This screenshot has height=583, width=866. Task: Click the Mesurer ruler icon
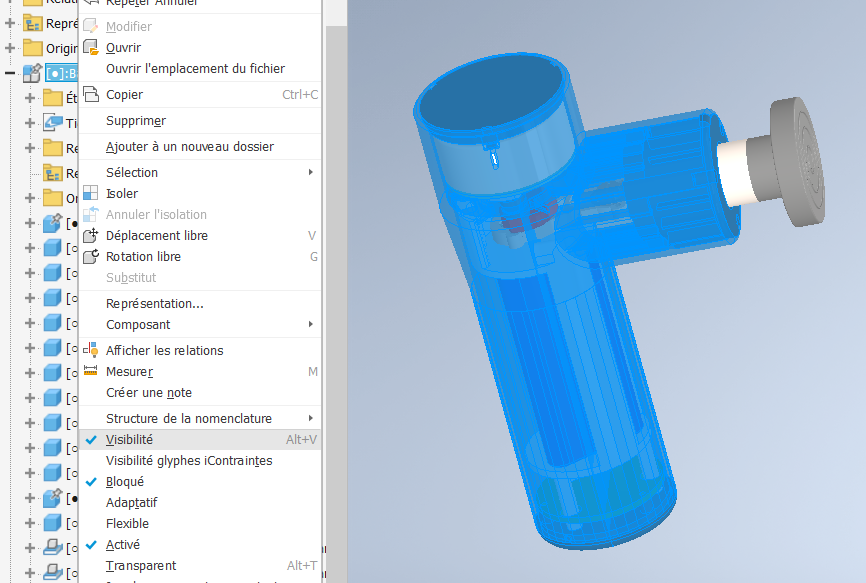91,372
